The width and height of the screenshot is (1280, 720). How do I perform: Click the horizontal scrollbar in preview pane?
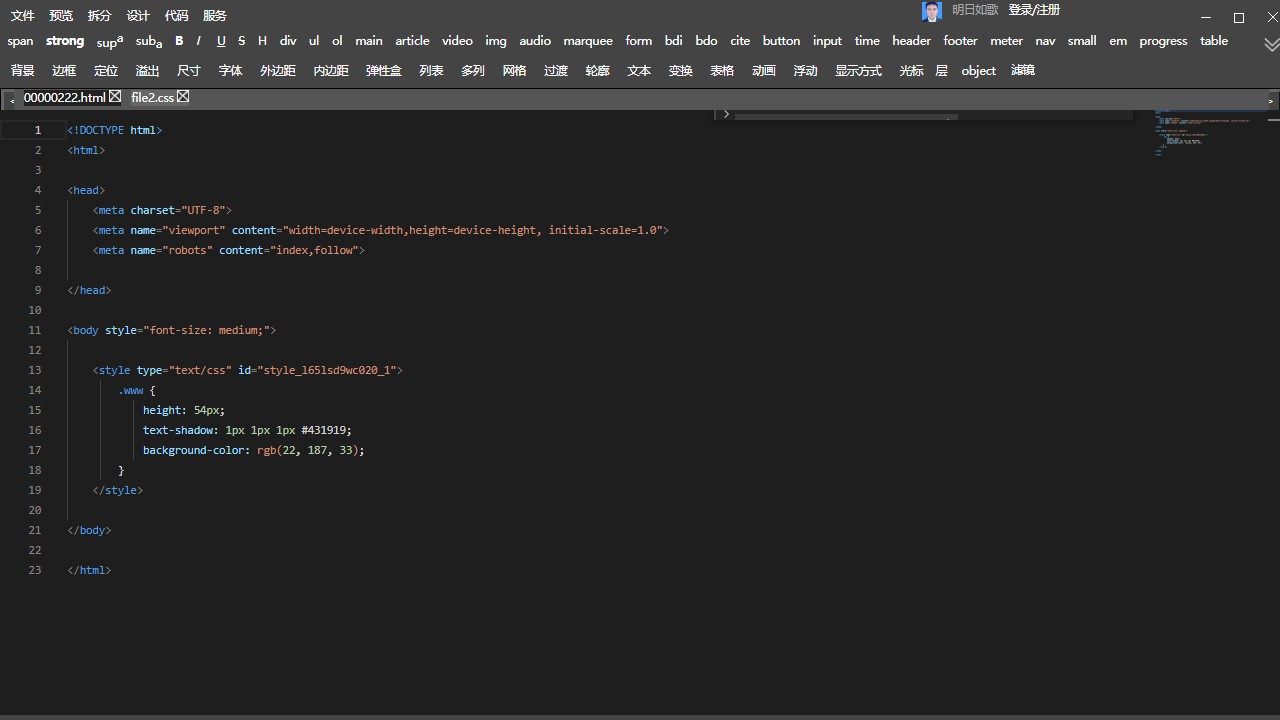point(845,117)
